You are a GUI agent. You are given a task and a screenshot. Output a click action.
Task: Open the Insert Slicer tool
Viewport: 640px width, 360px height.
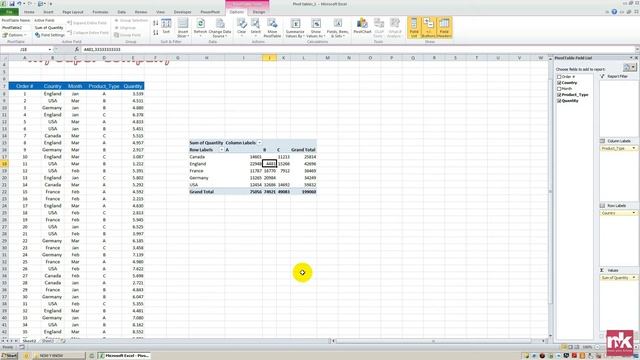coord(183,28)
